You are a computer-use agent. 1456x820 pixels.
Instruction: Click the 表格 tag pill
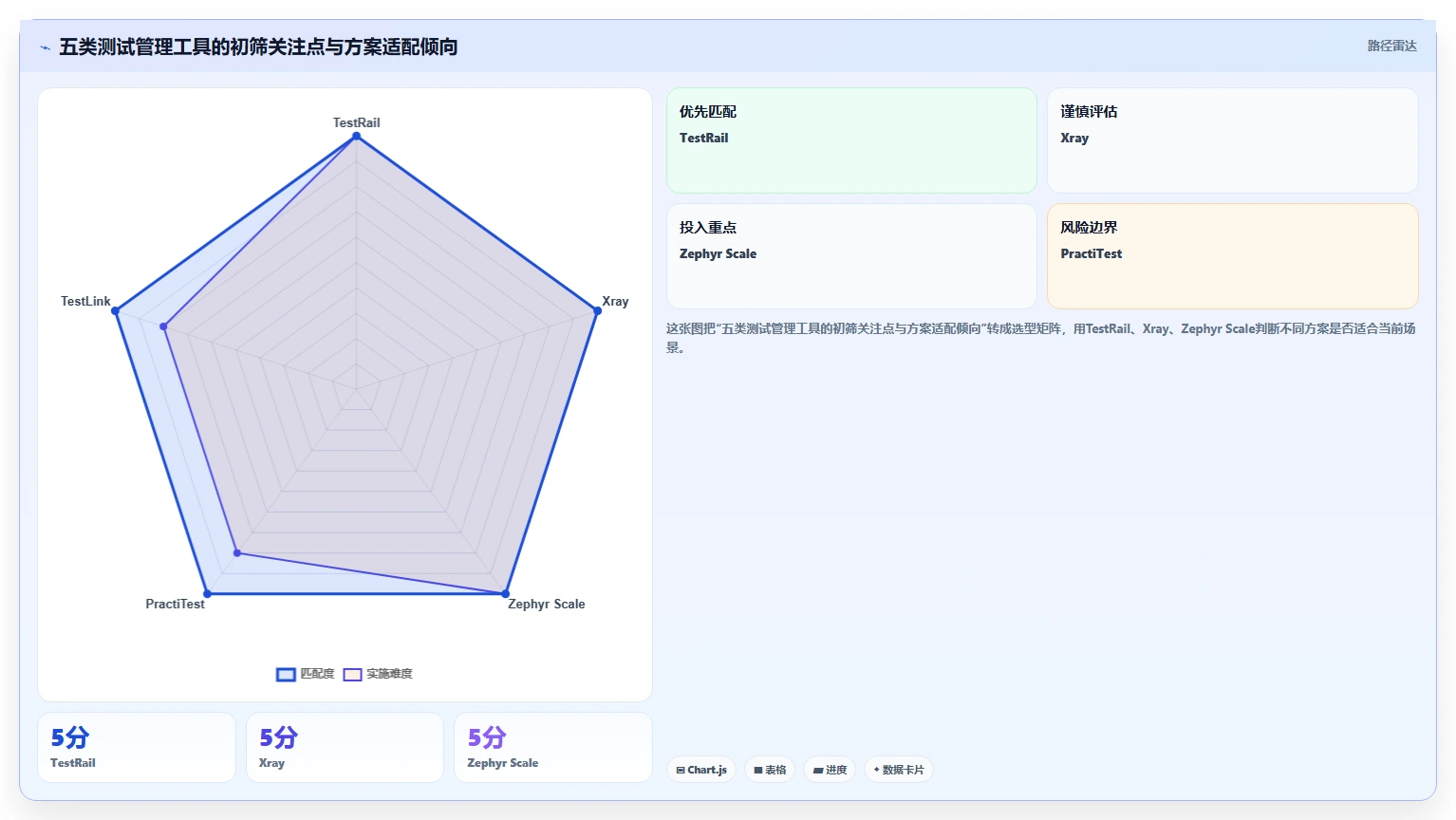pyautogui.click(x=770, y=770)
